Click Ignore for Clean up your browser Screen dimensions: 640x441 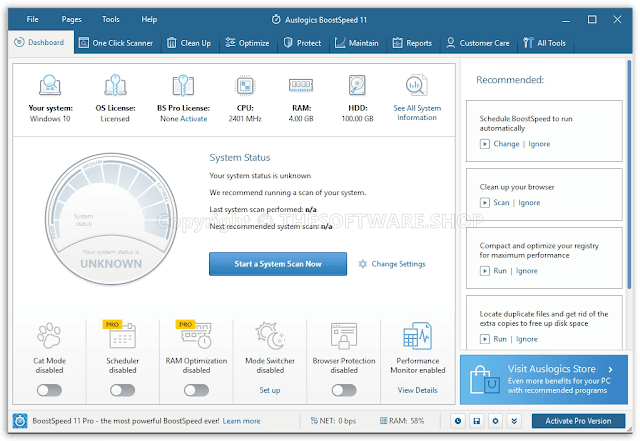click(x=529, y=203)
